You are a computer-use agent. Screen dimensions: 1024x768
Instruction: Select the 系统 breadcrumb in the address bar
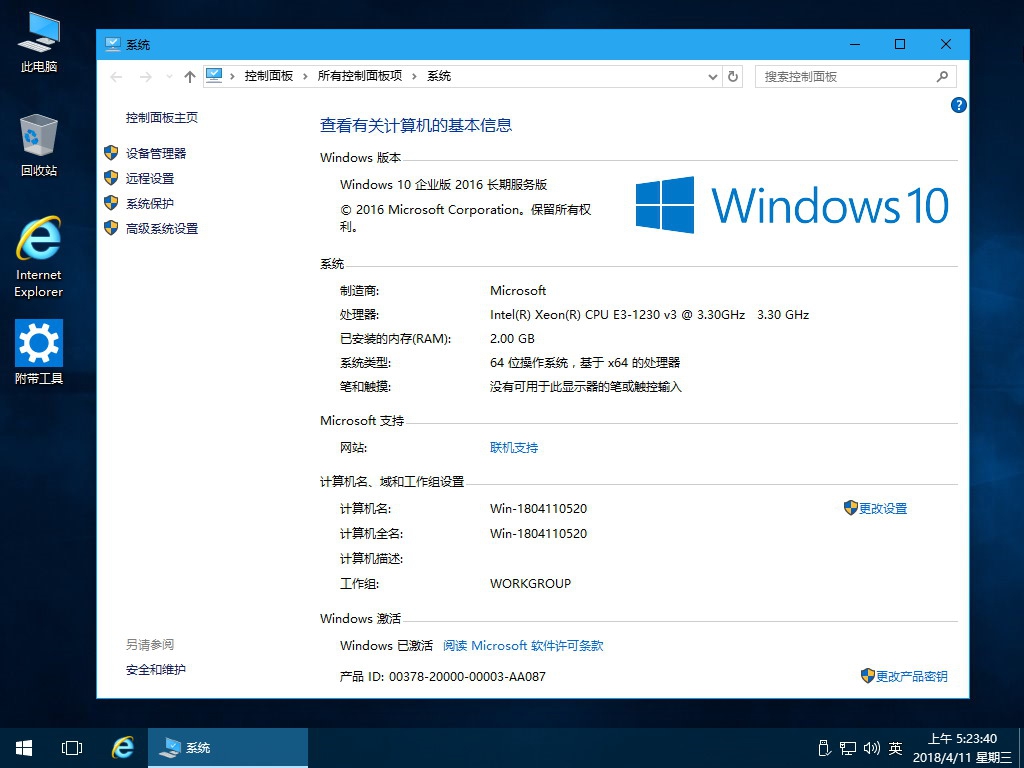(439, 76)
